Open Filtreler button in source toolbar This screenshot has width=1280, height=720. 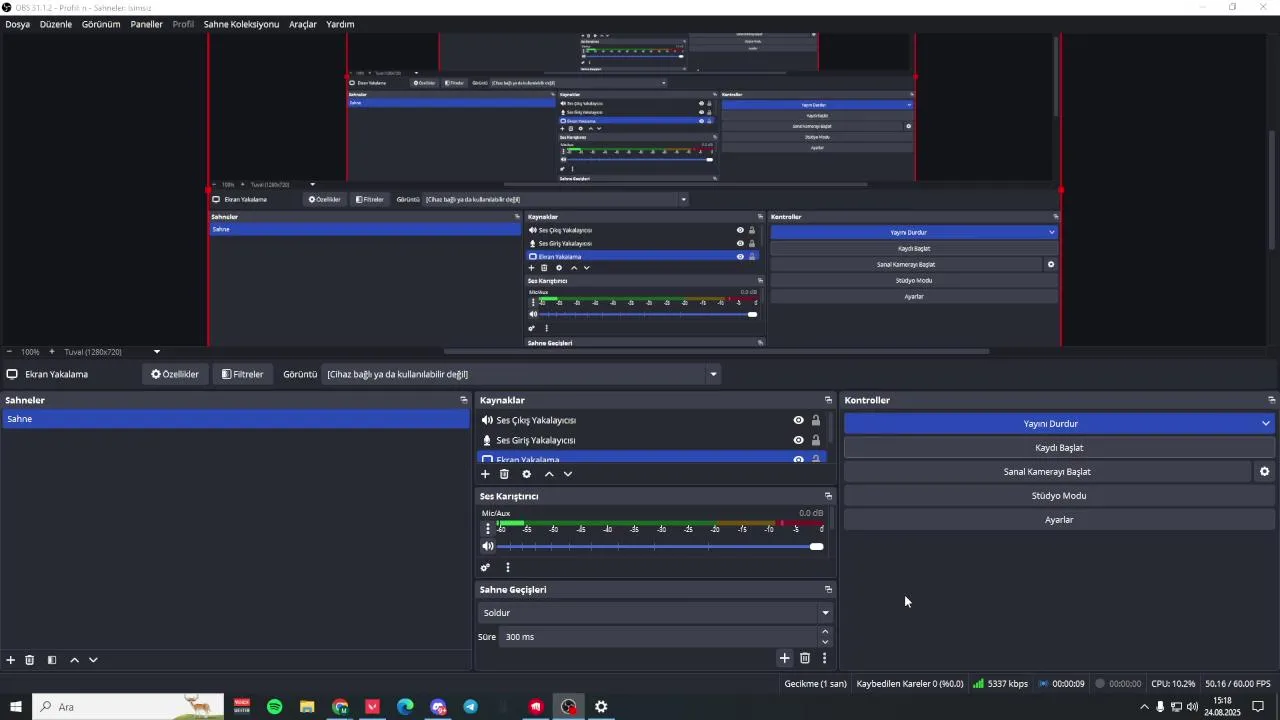[242, 375]
